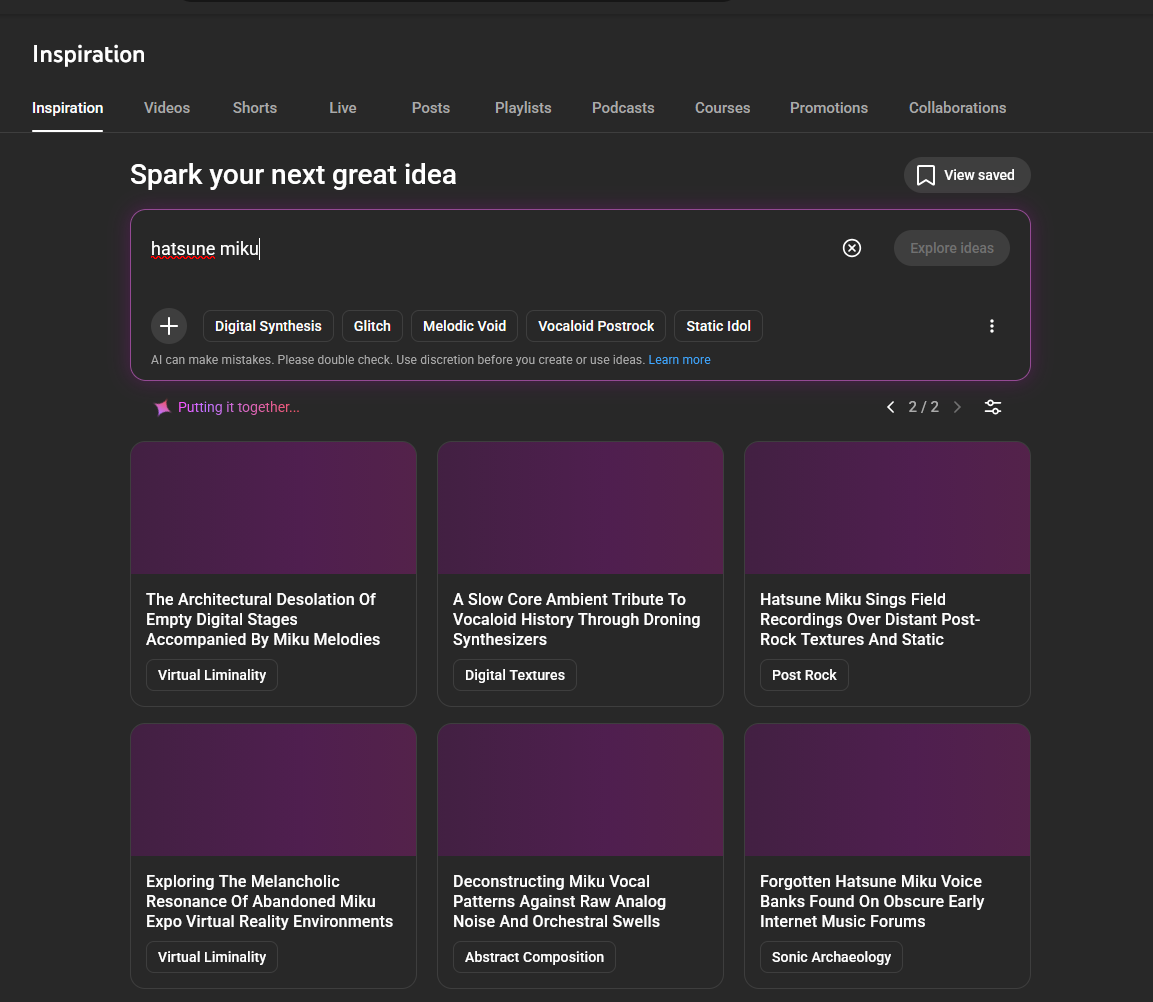Open the idea filter settings sliders icon
1153x1002 pixels.
(x=993, y=407)
